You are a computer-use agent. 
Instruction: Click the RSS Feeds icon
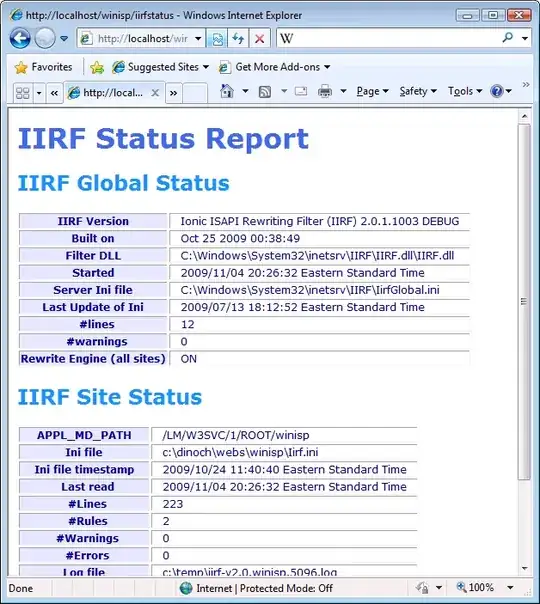tap(265, 92)
